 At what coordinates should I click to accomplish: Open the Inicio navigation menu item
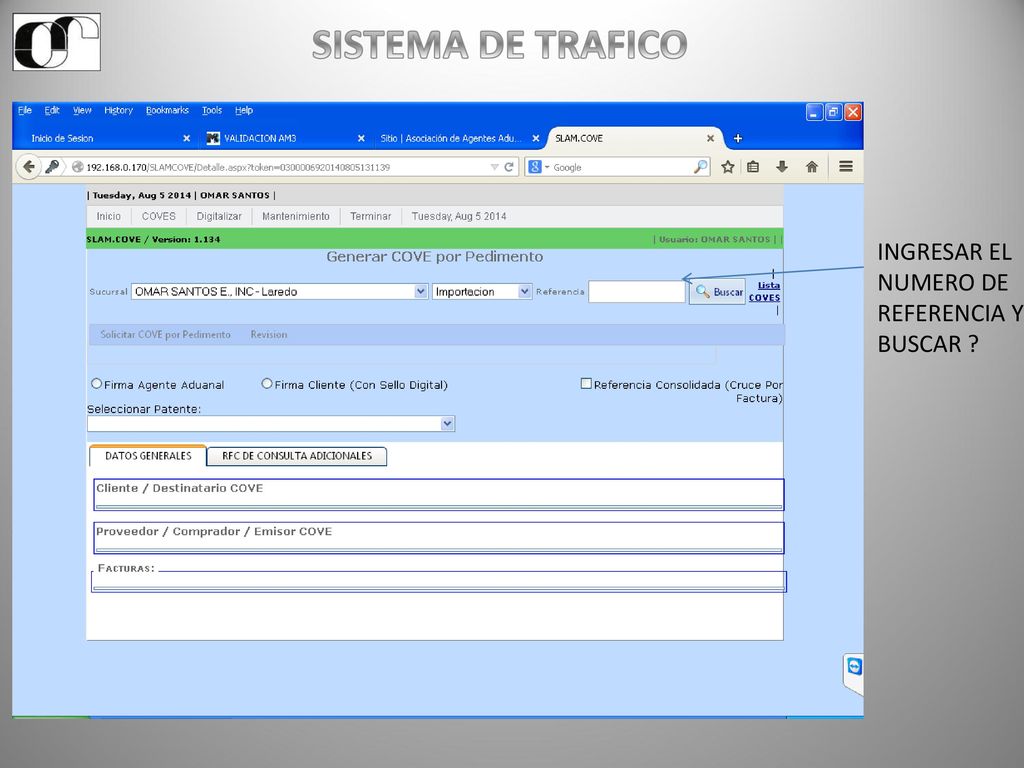[x=108, y=216]
